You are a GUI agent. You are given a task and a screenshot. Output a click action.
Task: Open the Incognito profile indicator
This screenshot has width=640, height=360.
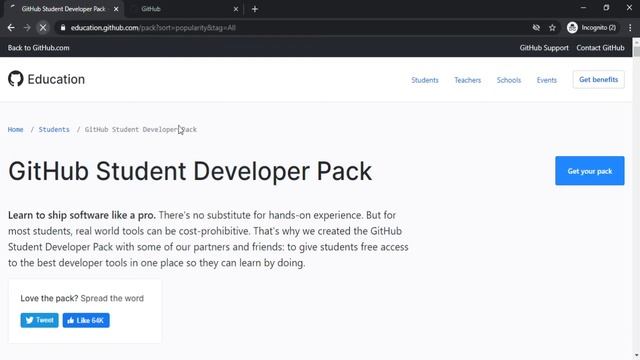(592, 28)
